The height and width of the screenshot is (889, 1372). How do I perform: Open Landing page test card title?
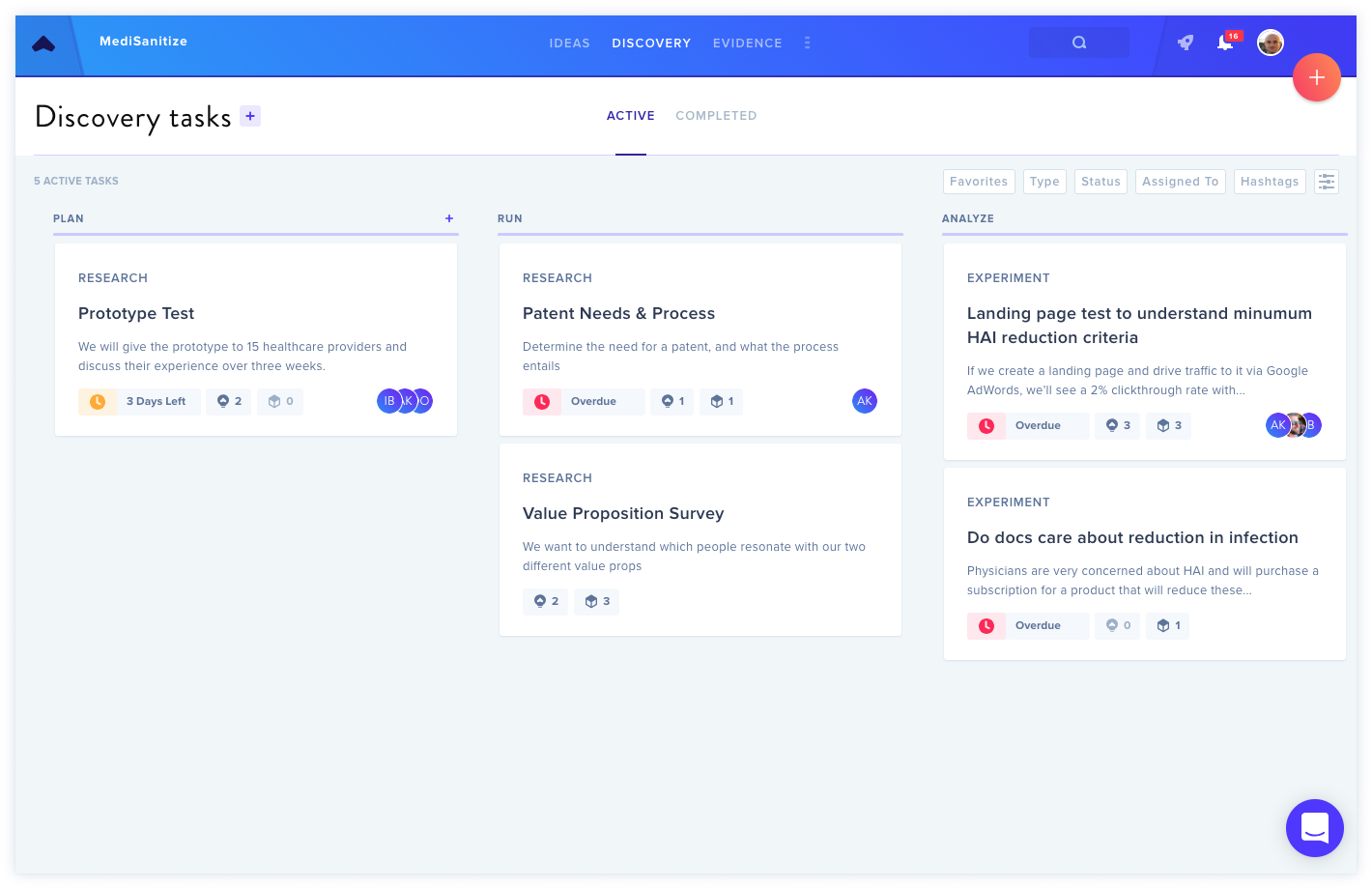point(1139,326)
